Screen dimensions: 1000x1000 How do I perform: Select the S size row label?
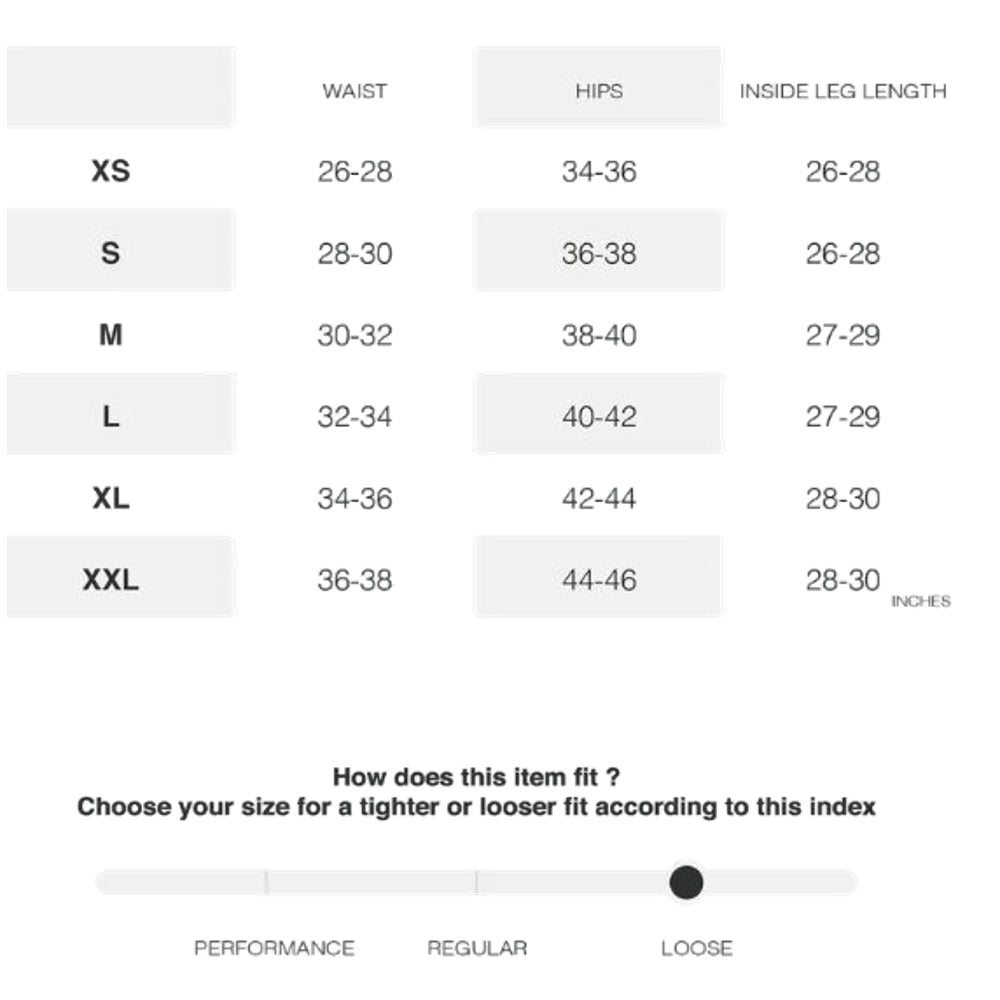pyautogui.click(x=111, y=253)
